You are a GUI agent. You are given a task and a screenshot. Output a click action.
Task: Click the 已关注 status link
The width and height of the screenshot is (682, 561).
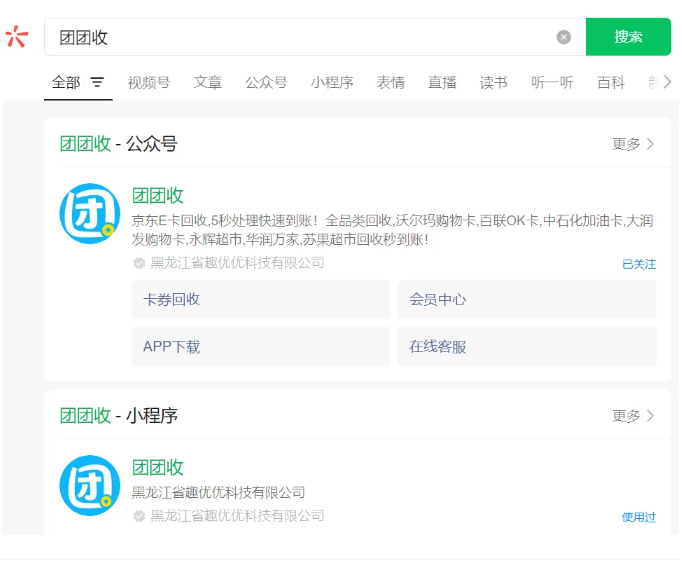[x=639, y=265]
